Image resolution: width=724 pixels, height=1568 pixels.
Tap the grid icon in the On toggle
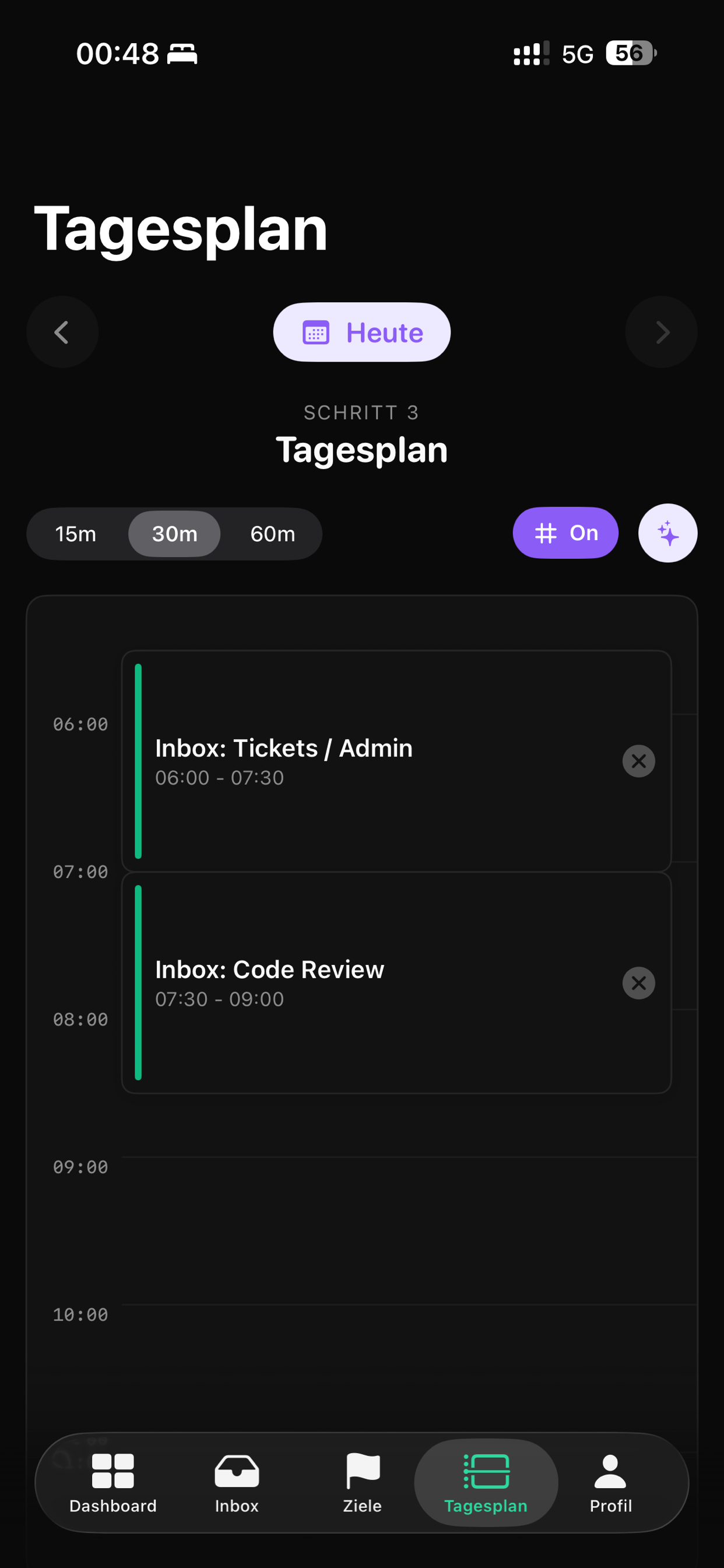(545, 533)
